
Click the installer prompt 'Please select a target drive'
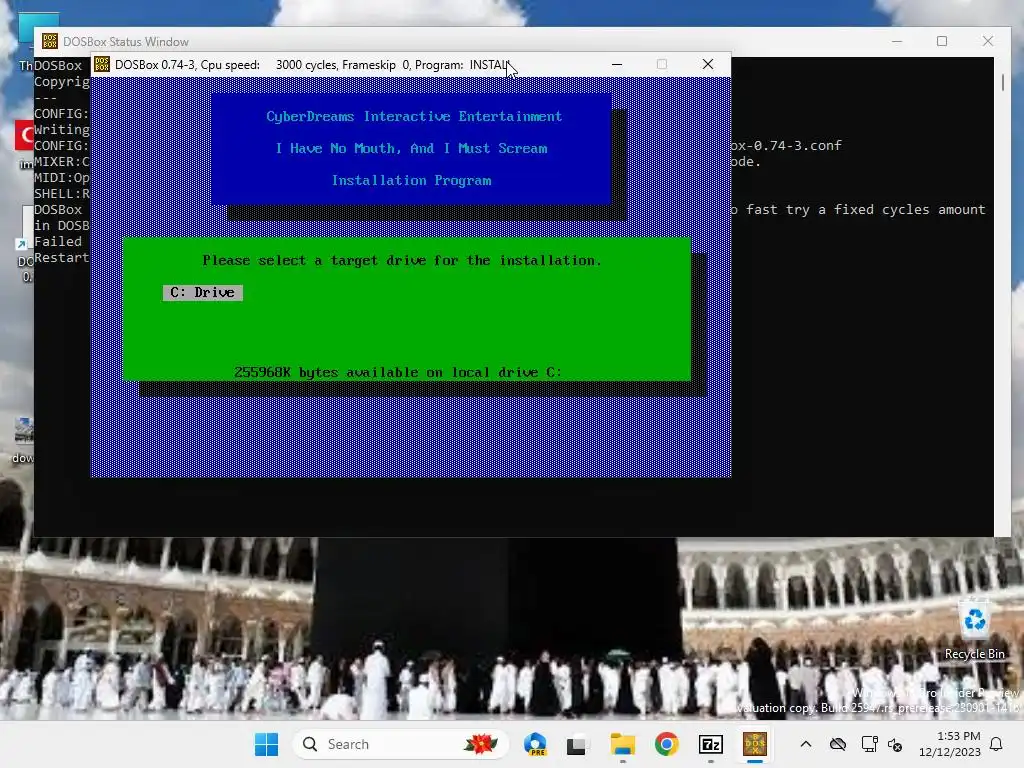point(402,261)
